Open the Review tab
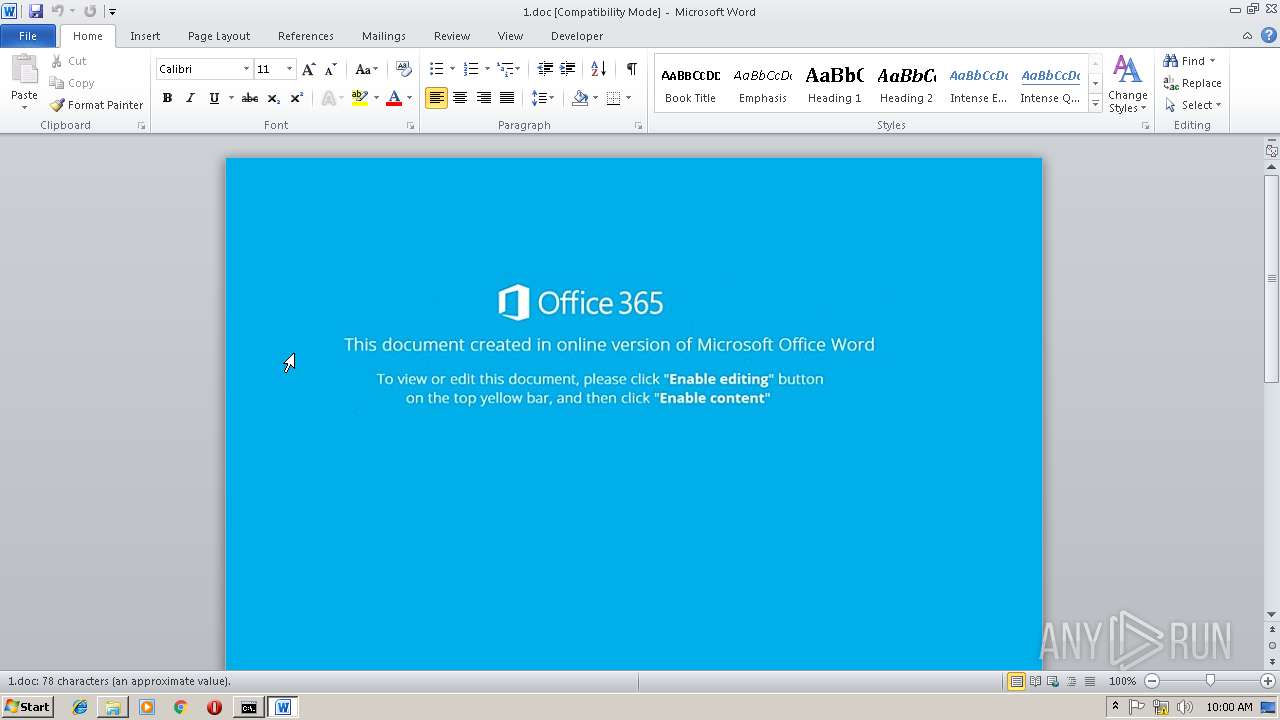The width and height of the screenshot is (1280, 720). point(452,36)
